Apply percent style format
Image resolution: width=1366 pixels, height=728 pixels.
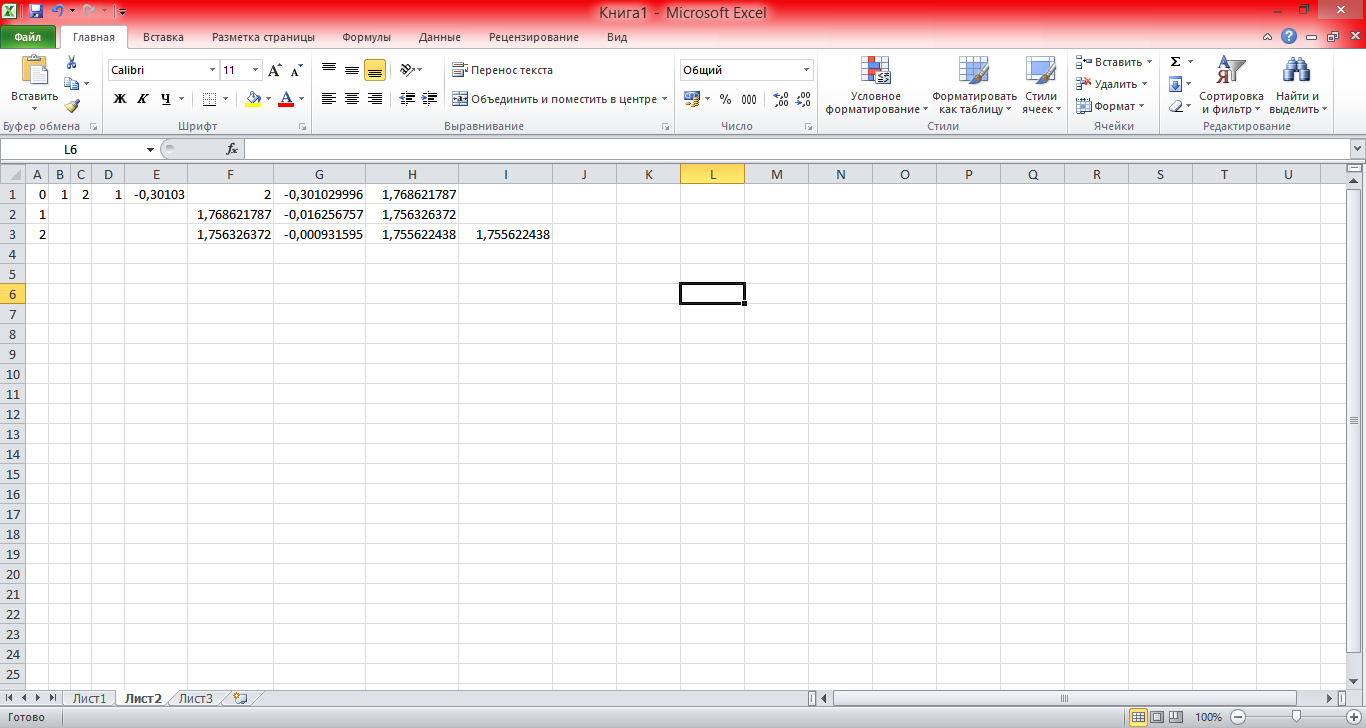(725, 99)
